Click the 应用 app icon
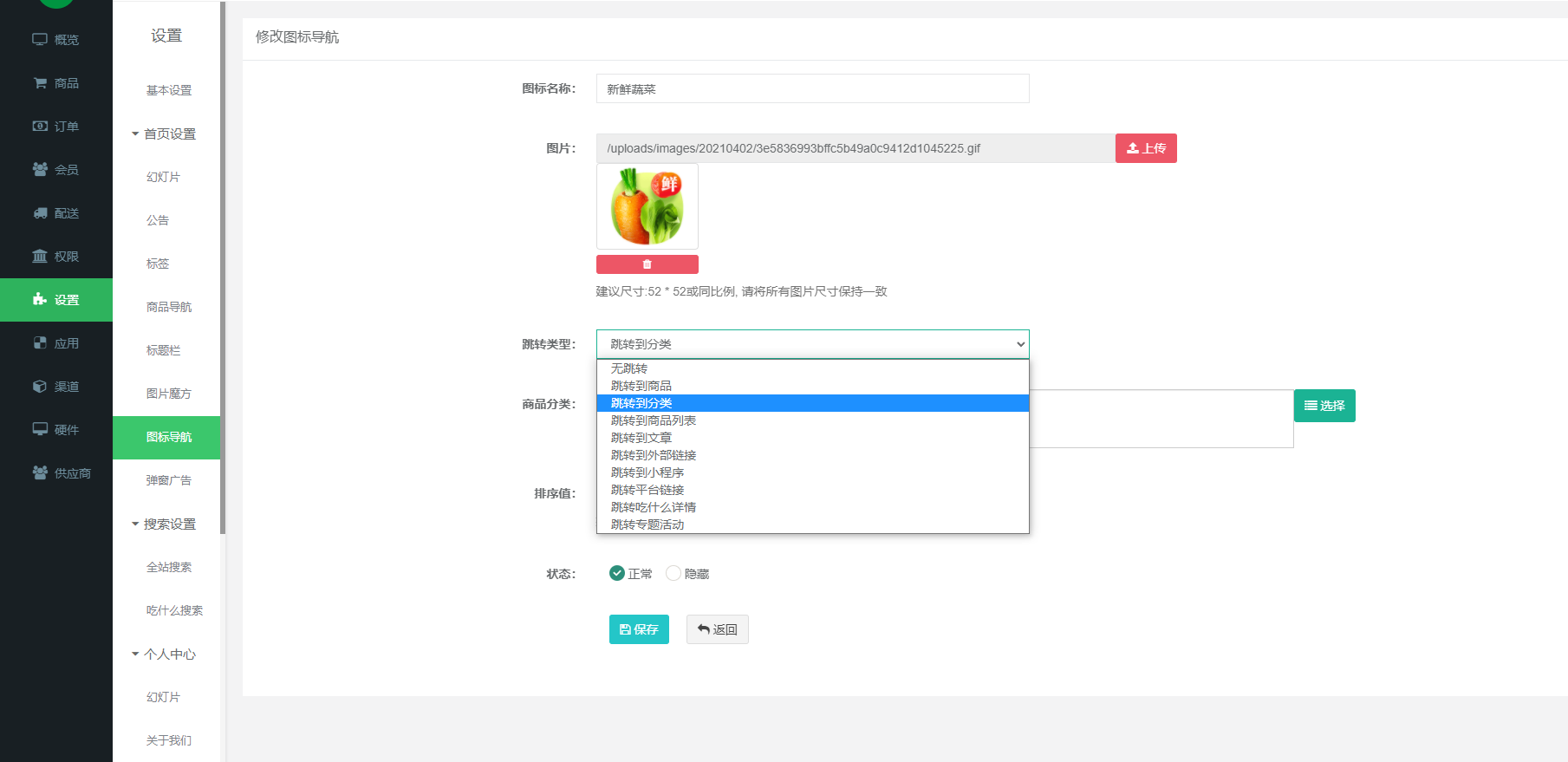Screen dimensions: 1568x762 click(x=40, y=342)
